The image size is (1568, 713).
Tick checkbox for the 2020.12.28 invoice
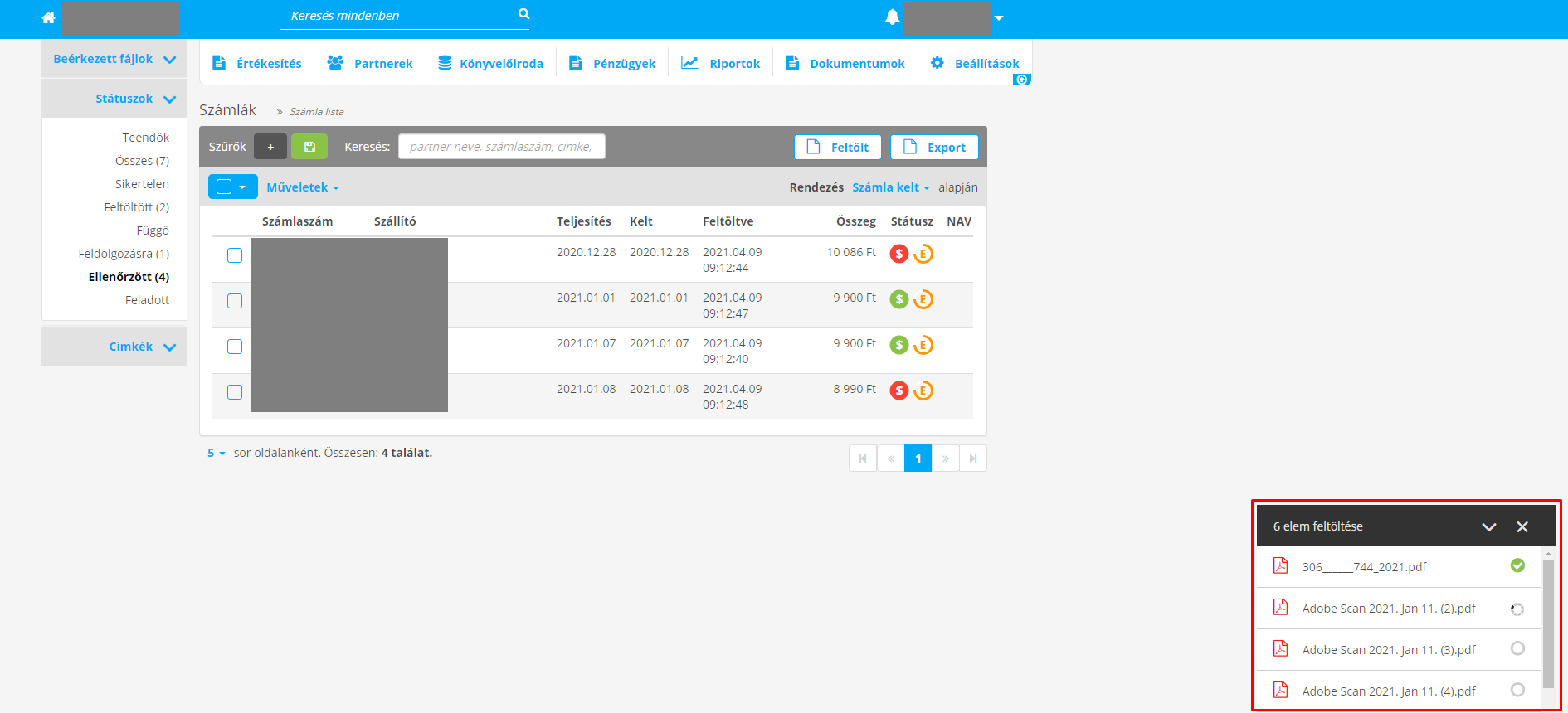(235, 255)
